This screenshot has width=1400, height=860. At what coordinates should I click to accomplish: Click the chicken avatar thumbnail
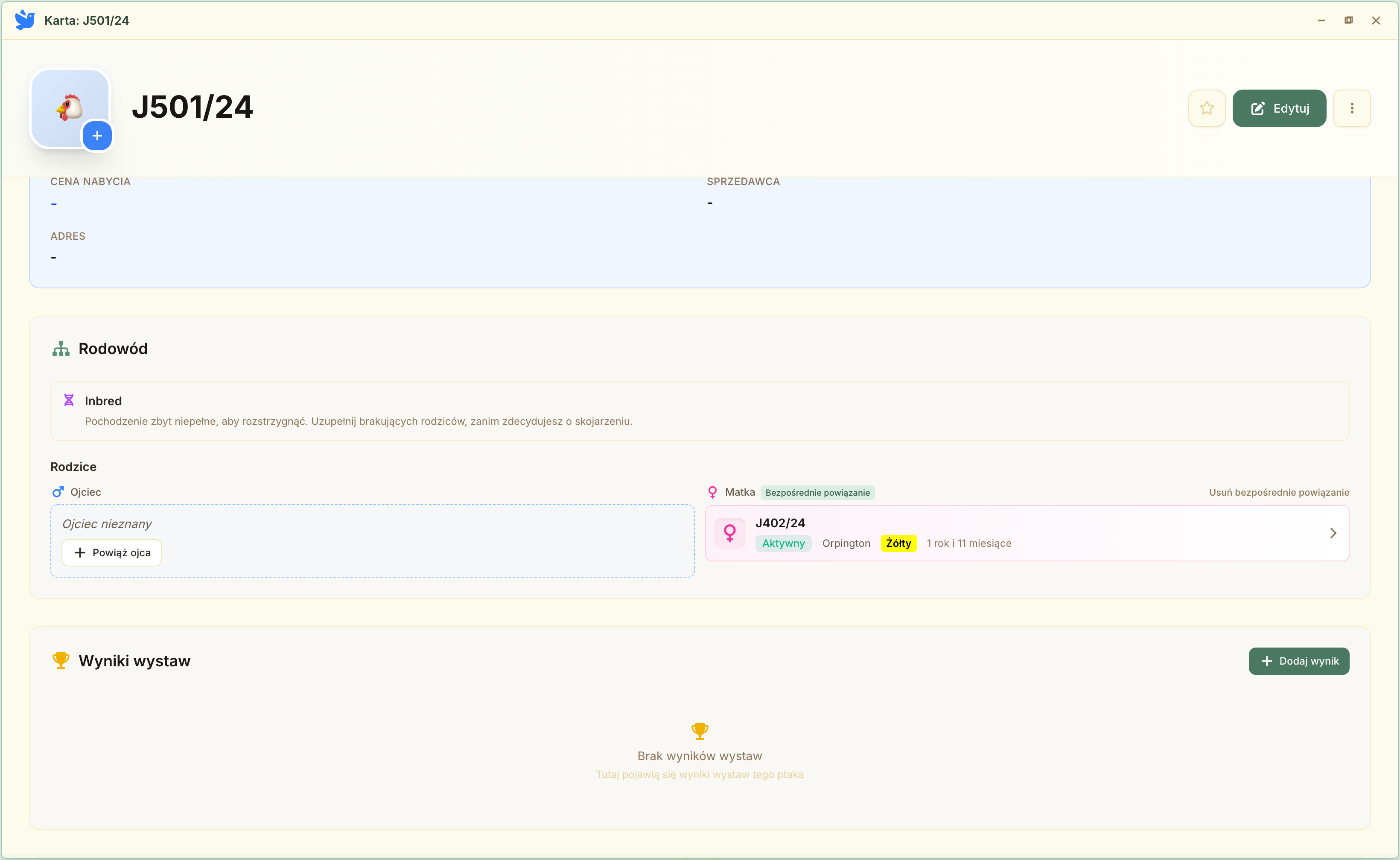pos(70,107)
